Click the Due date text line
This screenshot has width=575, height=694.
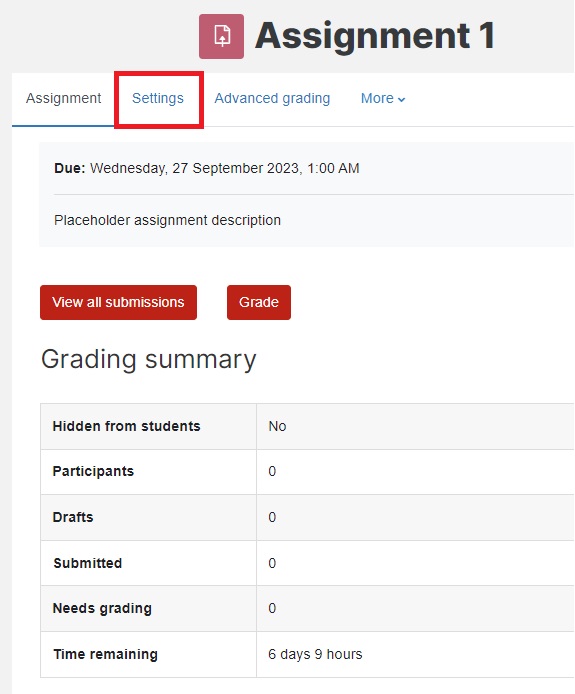pyautogui.click(x=207, y=168)
